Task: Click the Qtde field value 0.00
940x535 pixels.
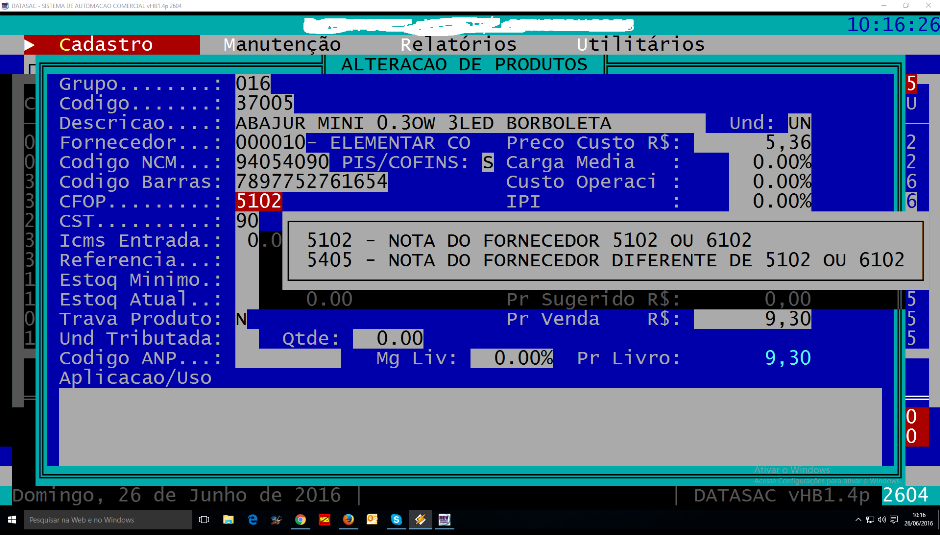Action: tap(388, 338)
